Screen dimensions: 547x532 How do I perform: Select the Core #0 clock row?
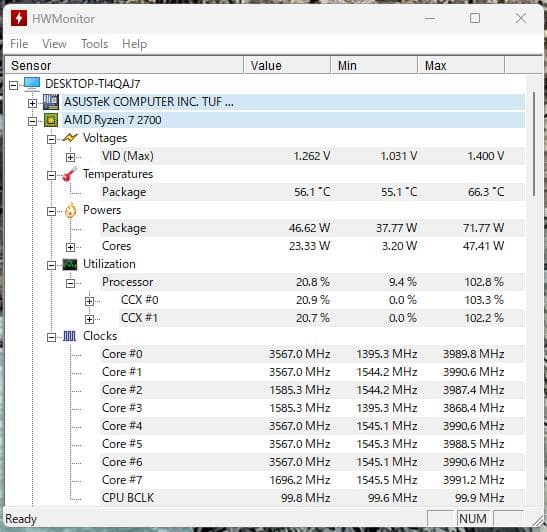point(312,354)
